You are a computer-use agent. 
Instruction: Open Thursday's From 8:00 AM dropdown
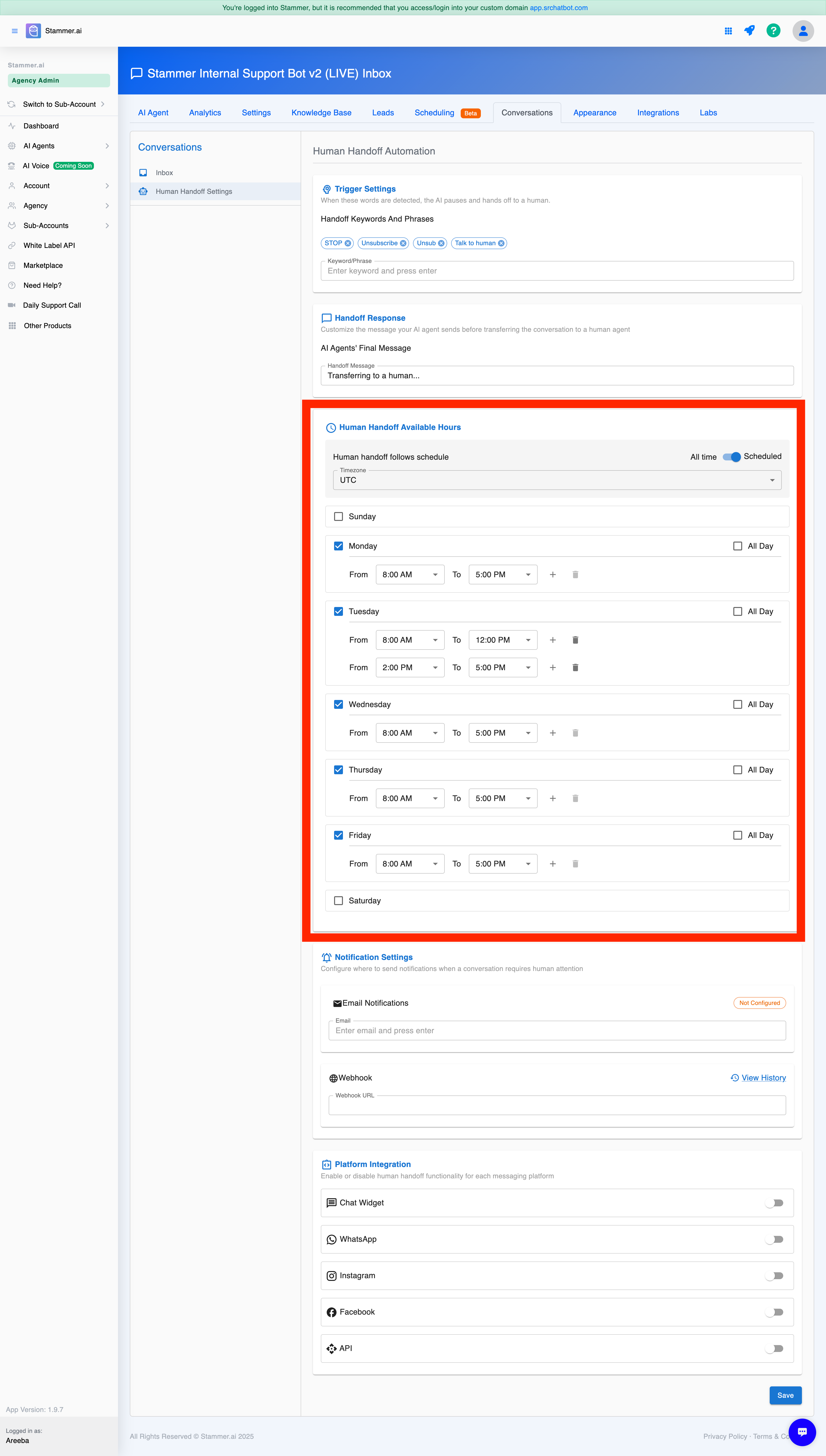tap(410, 798)
